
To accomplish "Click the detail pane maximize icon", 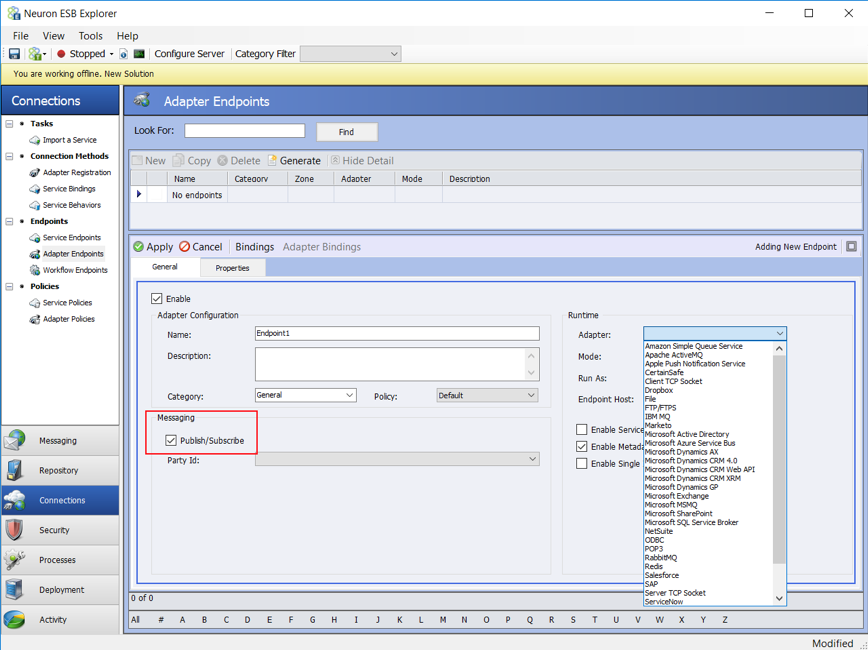I will pyautogui.click(x=851, y=247).
